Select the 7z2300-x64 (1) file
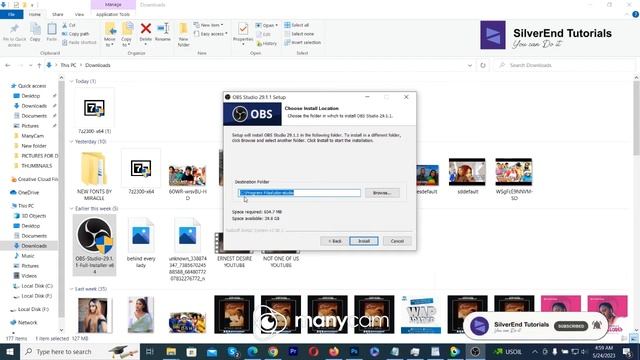Viewport: 640px width, 360px height. tap(94, 111)
